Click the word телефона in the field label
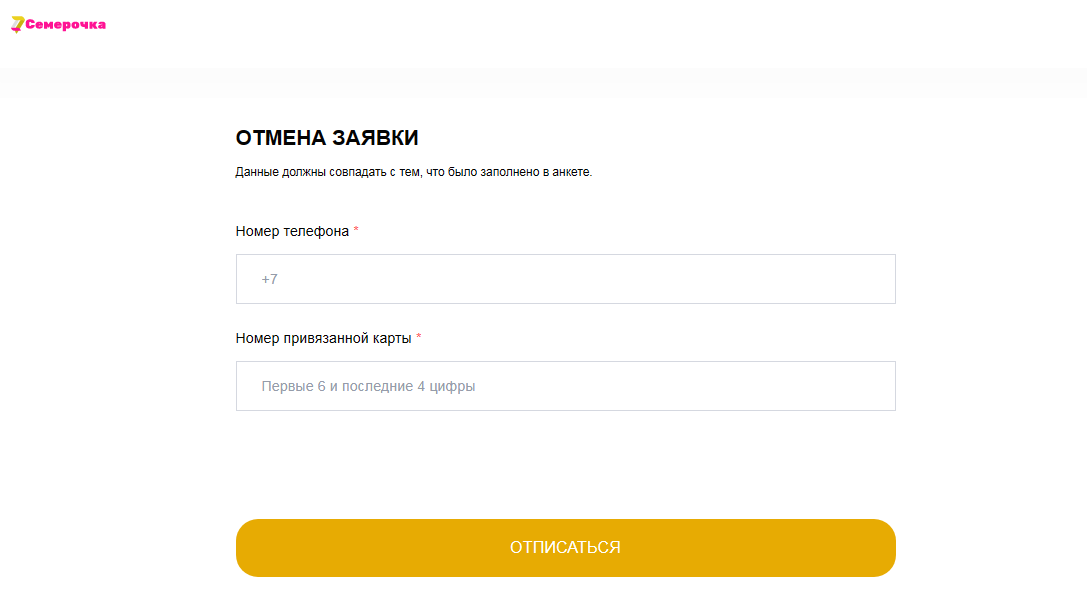The image size is (1087, 589). pos(316,231)
